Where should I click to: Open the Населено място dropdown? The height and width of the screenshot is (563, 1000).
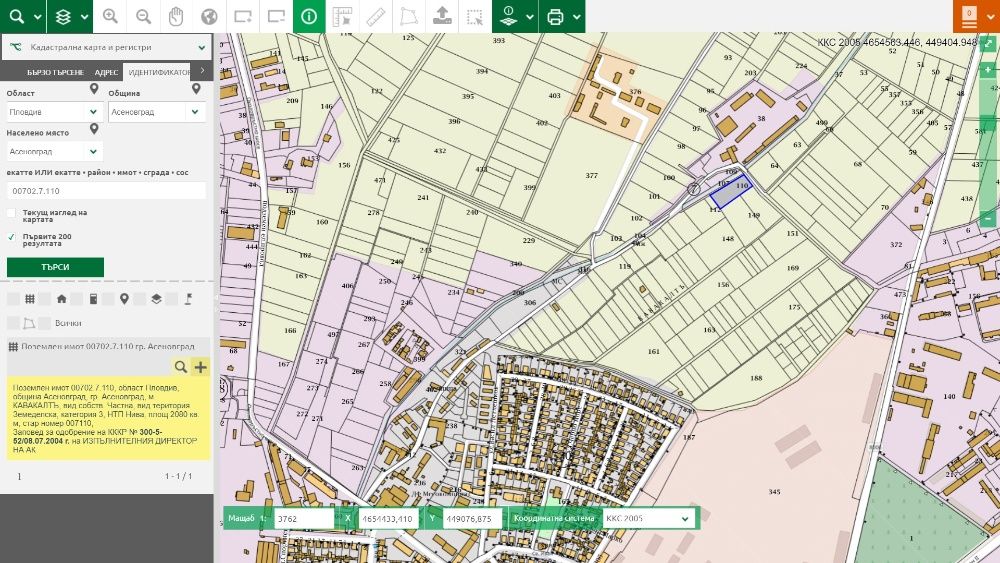click(54, 152)
